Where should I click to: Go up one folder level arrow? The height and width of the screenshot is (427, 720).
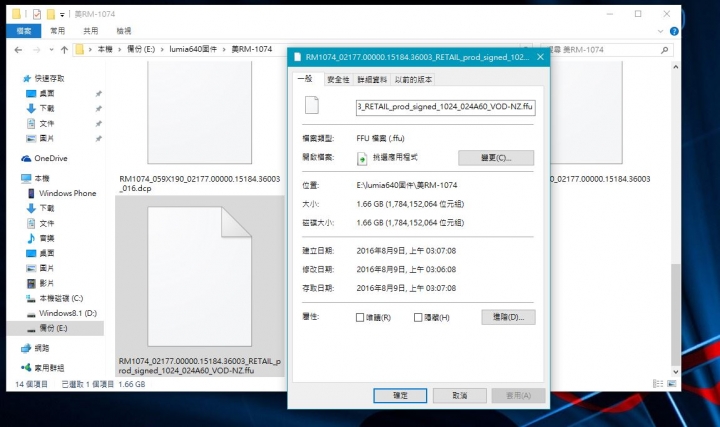(64, 50)
